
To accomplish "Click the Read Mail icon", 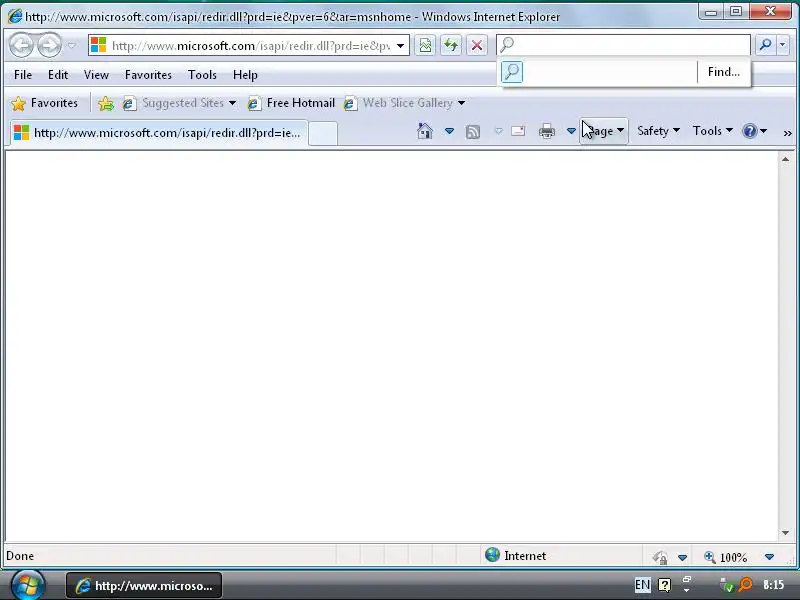I will [518, 131].
